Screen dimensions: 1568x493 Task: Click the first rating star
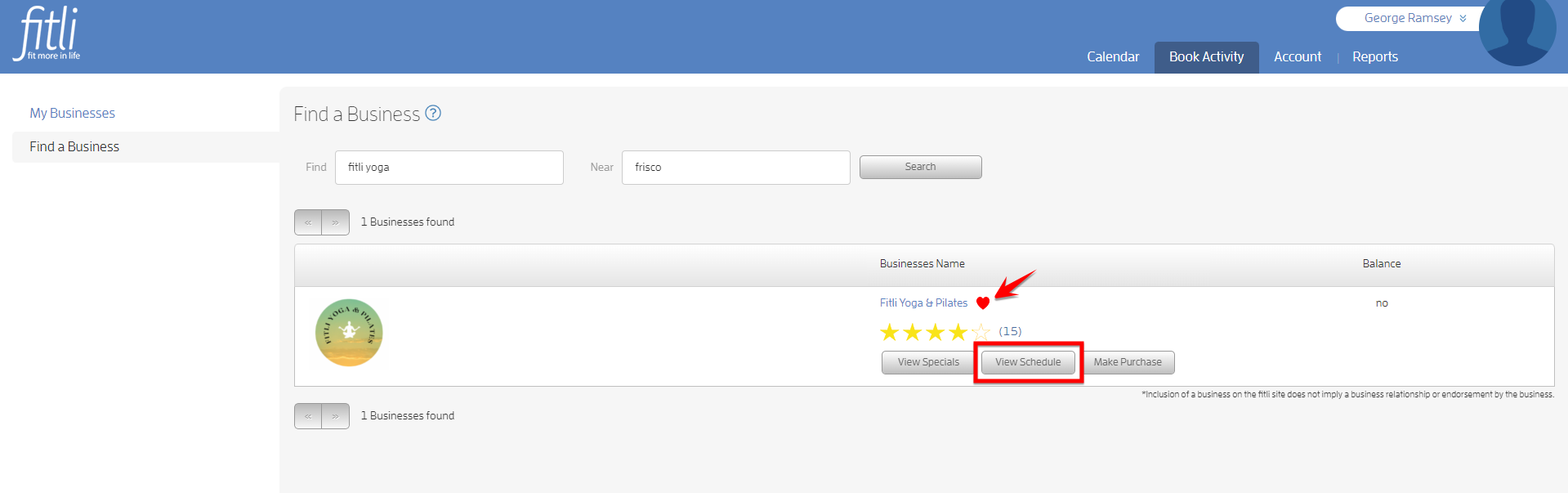pos(889,332)
